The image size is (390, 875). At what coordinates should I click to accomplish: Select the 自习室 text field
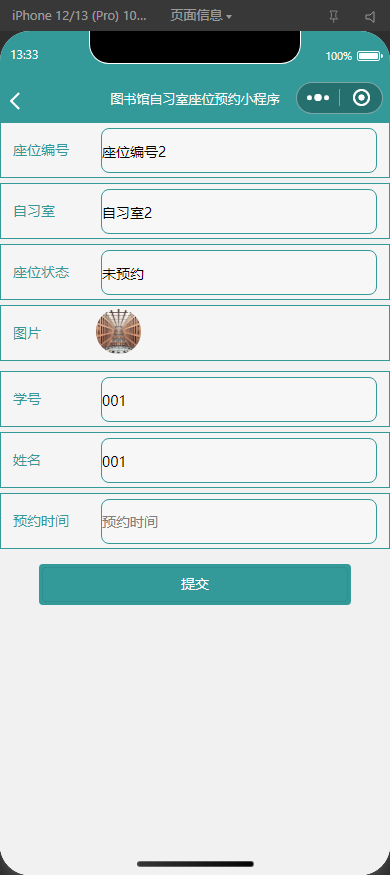pyautogui.click(x=239, y=211)
